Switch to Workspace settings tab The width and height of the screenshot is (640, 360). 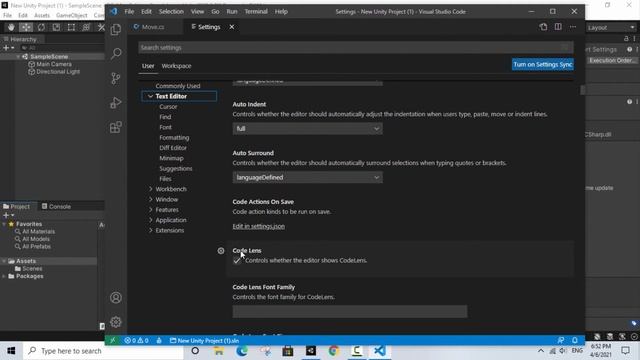[176, 66]
